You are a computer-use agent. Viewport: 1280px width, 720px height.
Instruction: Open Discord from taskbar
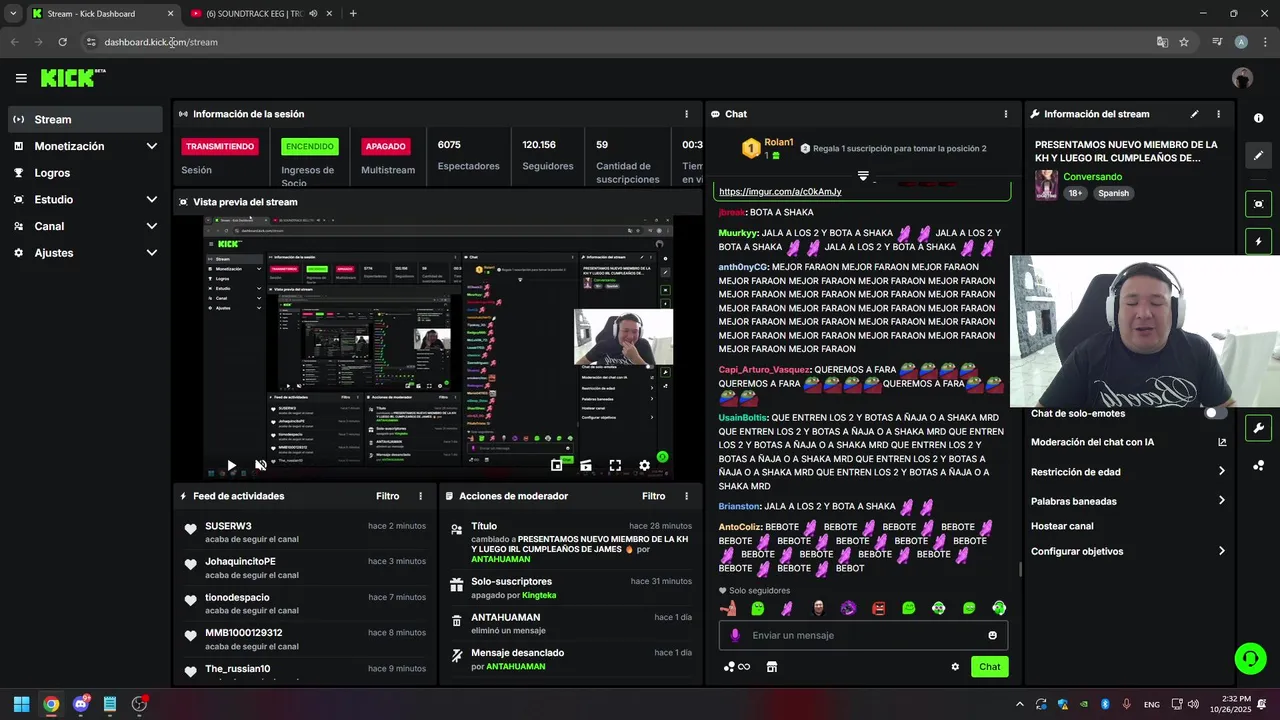pyautogui.click(x=81, y=704)
